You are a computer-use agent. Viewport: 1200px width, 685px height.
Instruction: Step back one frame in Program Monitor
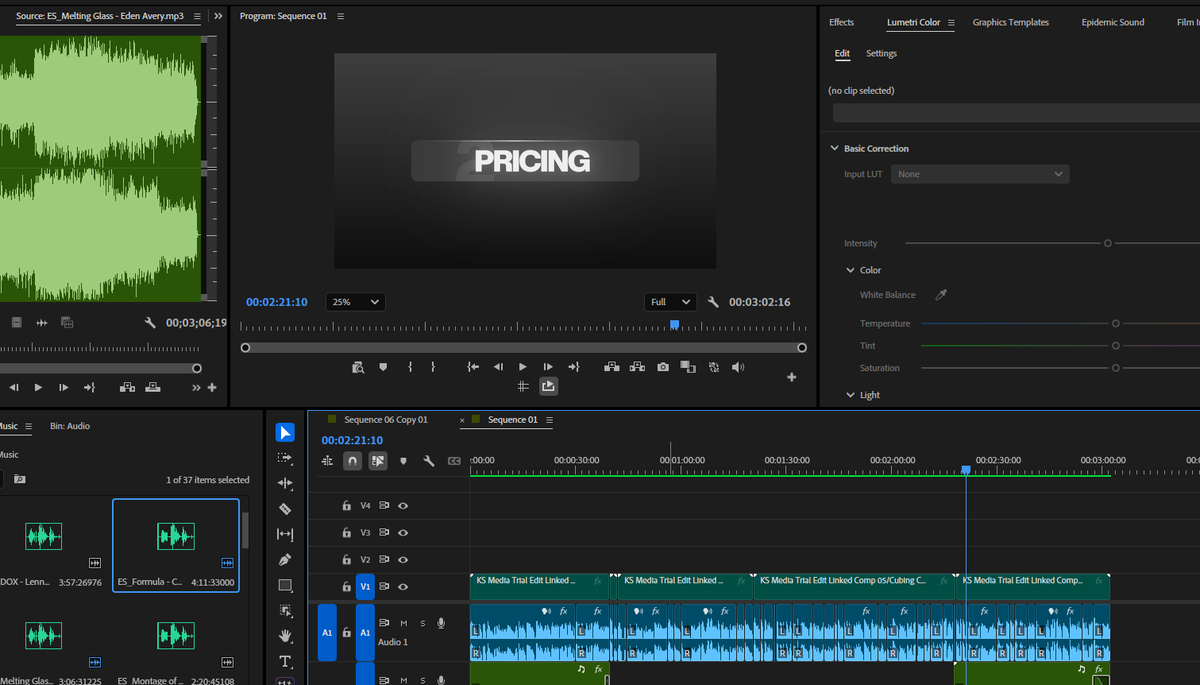coord(498,367)
